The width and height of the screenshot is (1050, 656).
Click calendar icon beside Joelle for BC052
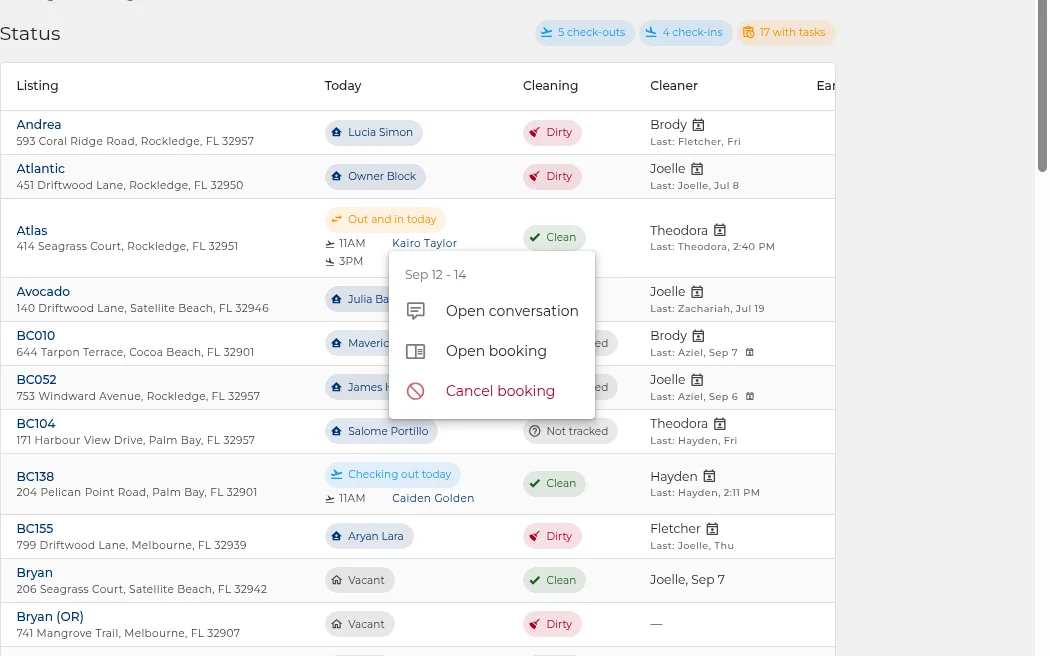click(697, 380)
